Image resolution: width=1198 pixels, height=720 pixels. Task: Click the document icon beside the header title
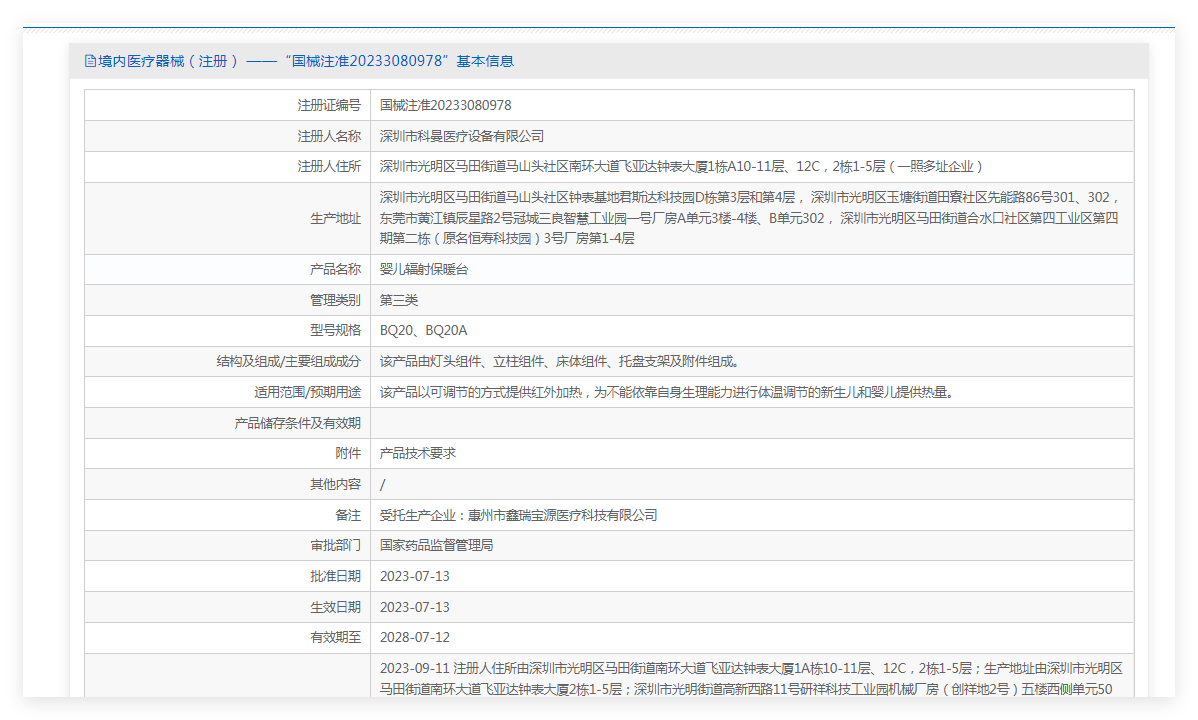90,61
